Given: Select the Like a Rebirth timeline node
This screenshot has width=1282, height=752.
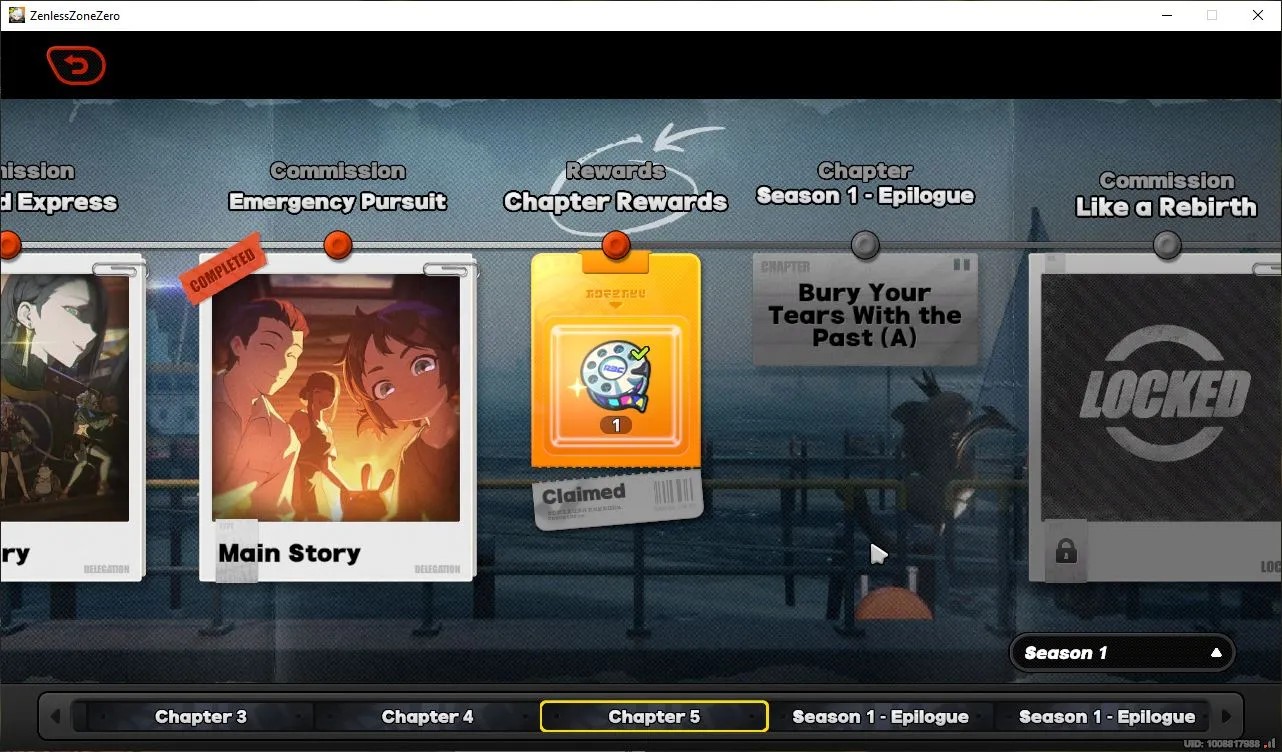Looking at the screenshot, I should tap(1167, 244).
